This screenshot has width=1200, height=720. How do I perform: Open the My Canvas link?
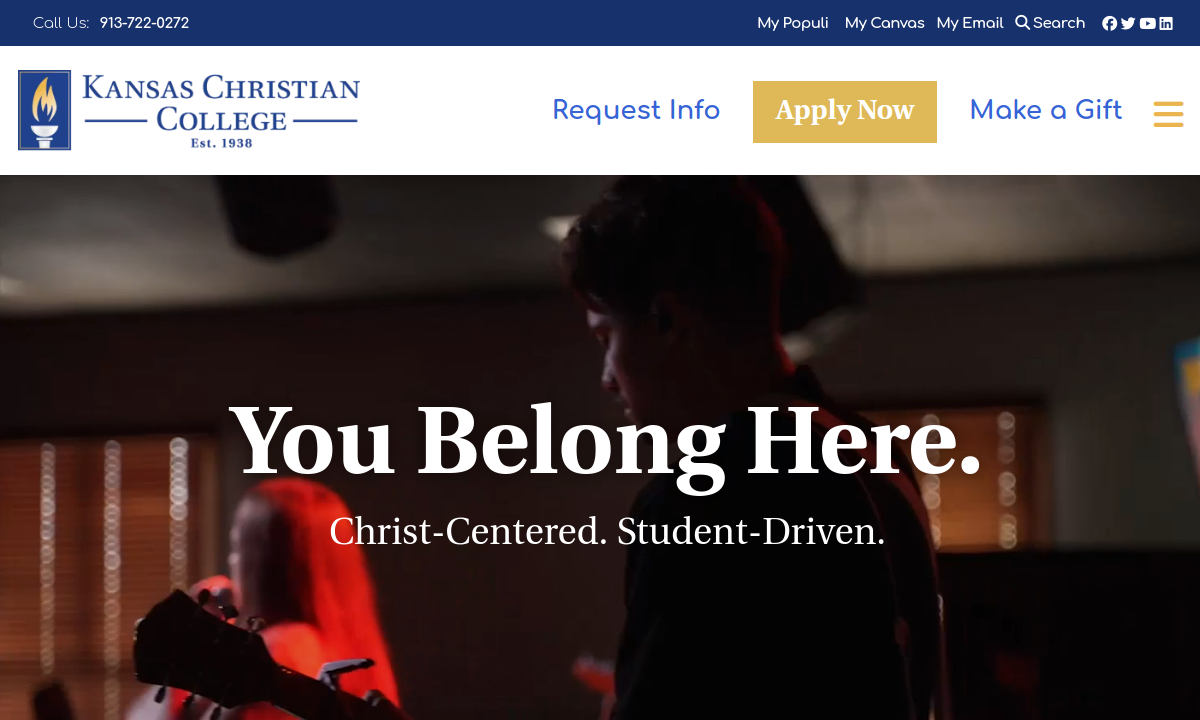(x=885, y=23)
